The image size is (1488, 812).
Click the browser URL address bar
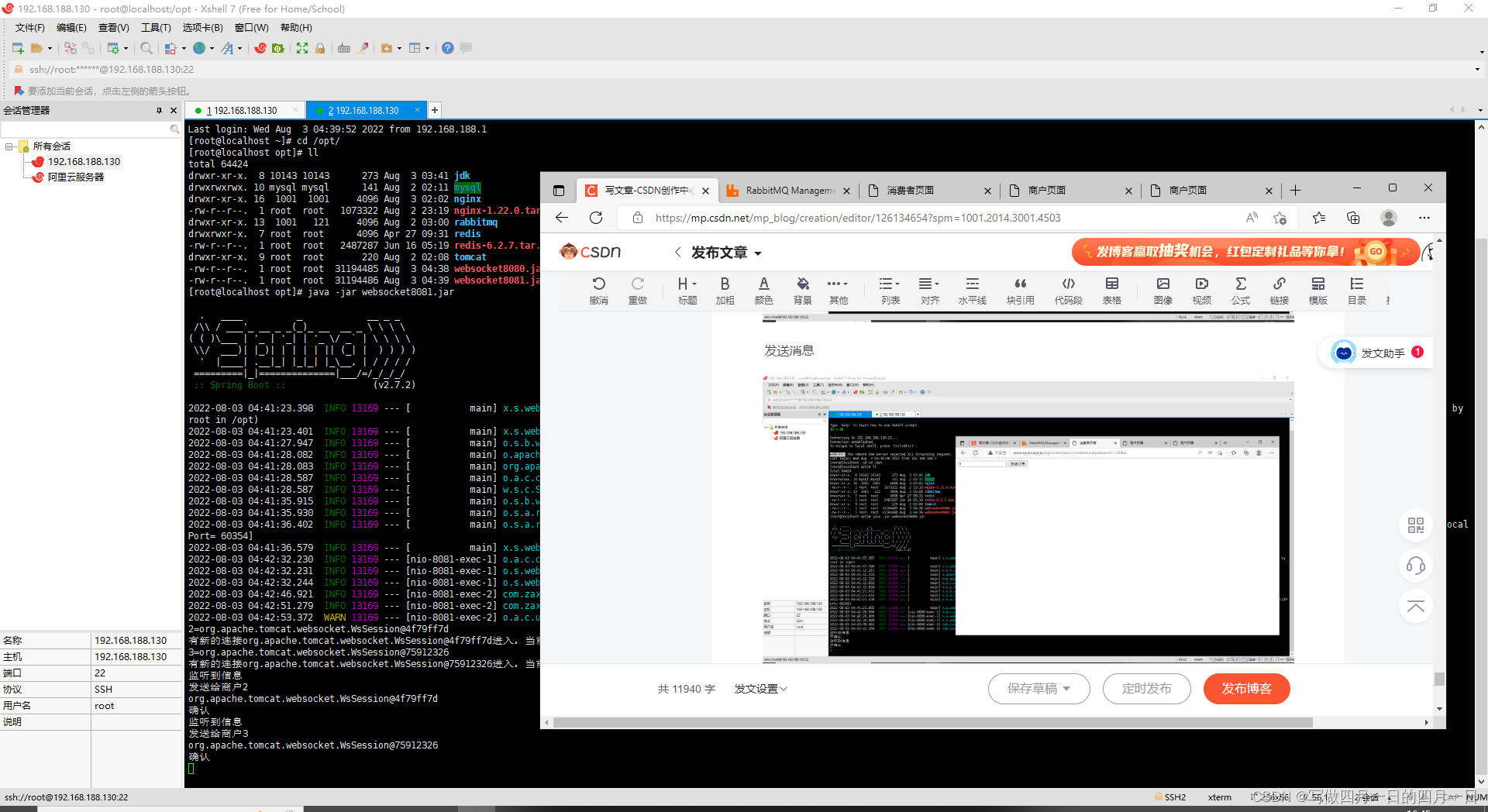coord(930,218)
